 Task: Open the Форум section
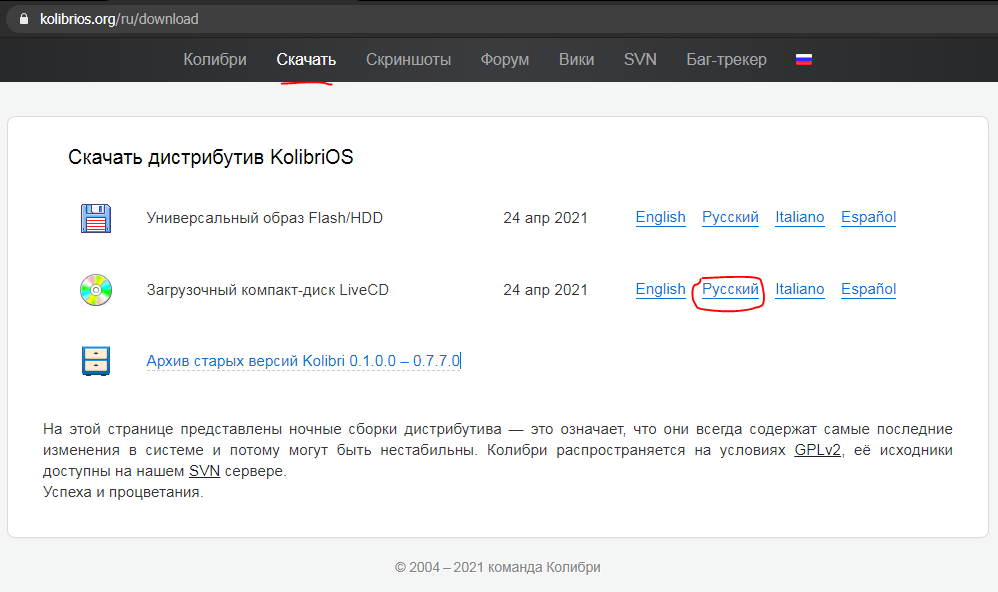click(504, 59)
